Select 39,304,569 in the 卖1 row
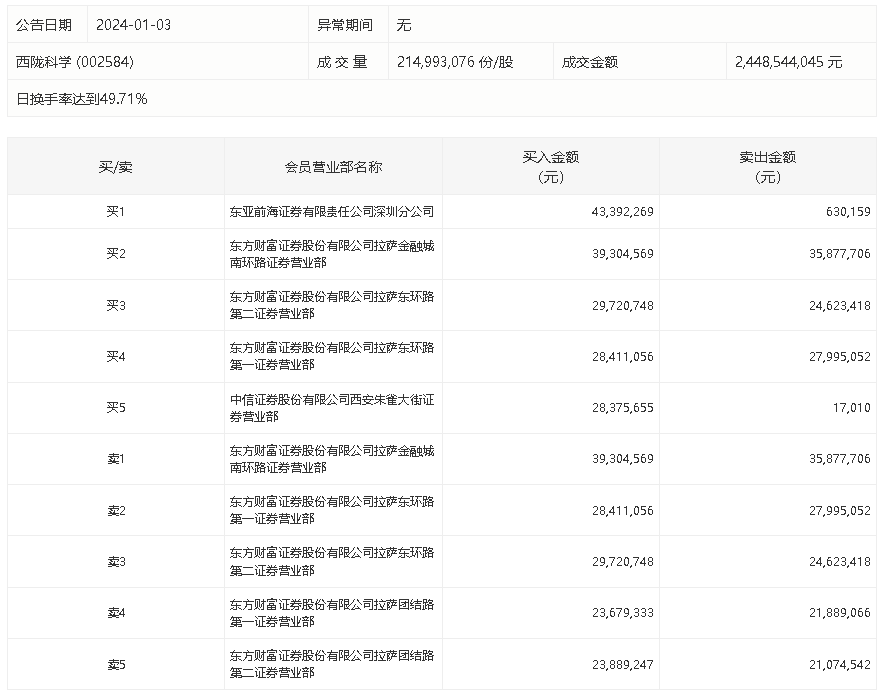Image resolution: width=888 pixels, height=699 pixels. click(622, 459)
